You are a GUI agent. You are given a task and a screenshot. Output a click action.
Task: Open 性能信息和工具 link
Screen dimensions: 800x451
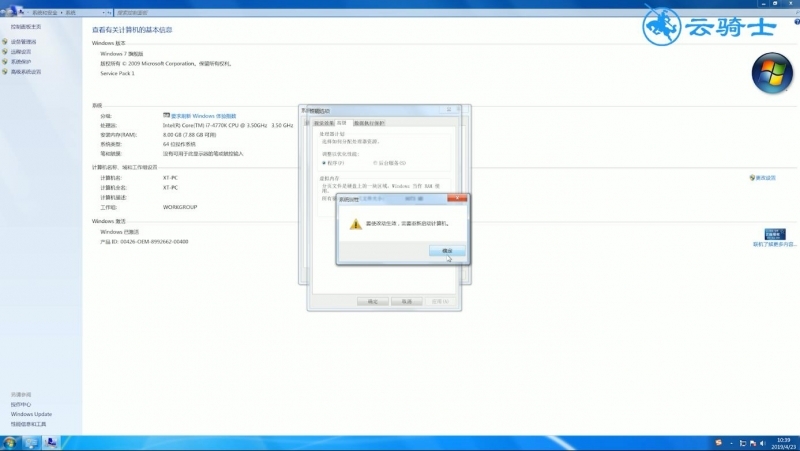pos(28,424)
